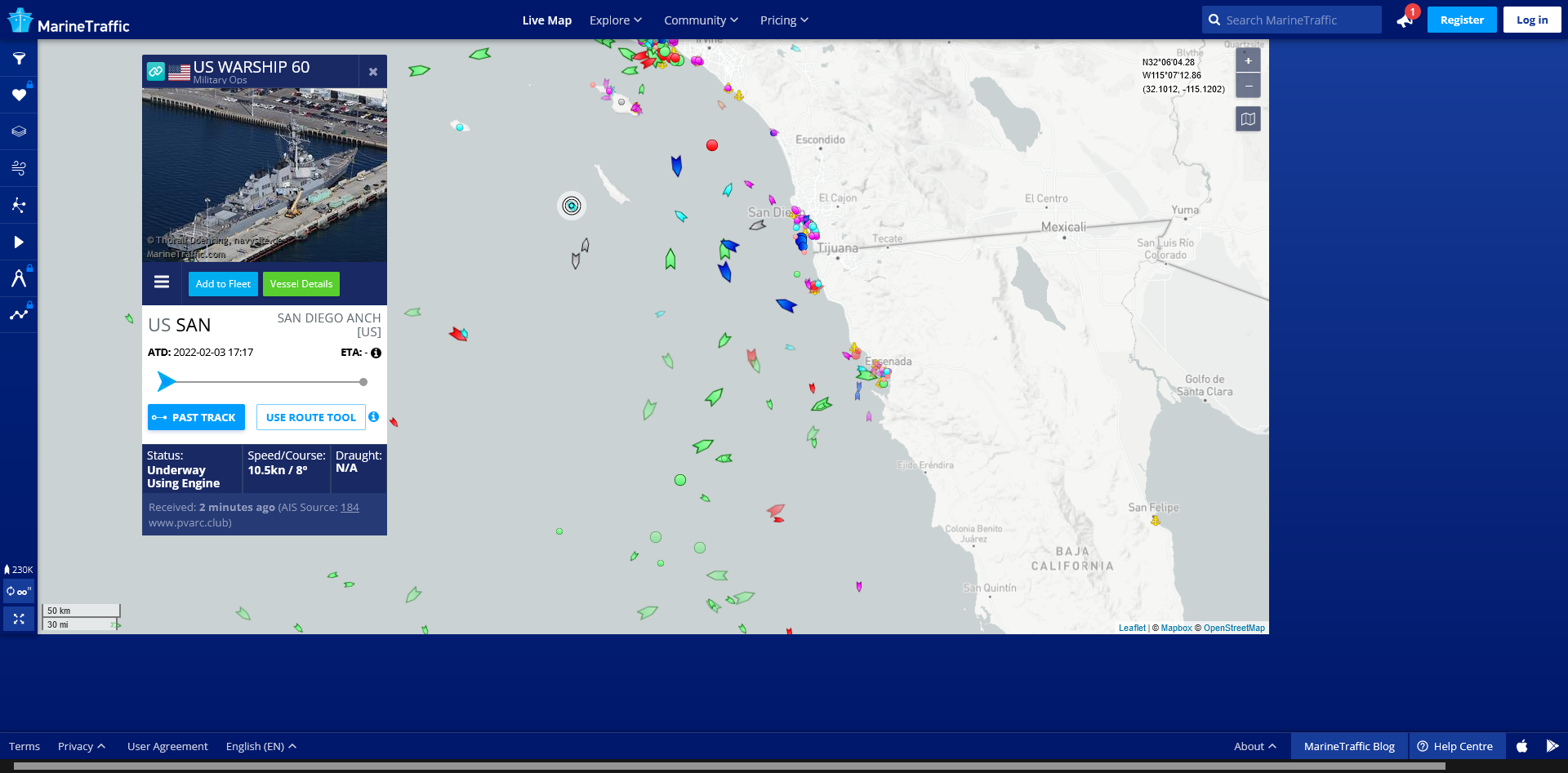Open the warship photo thumbnail
This screenshot has height=773, width=1568.
click(x=265, y=175)
